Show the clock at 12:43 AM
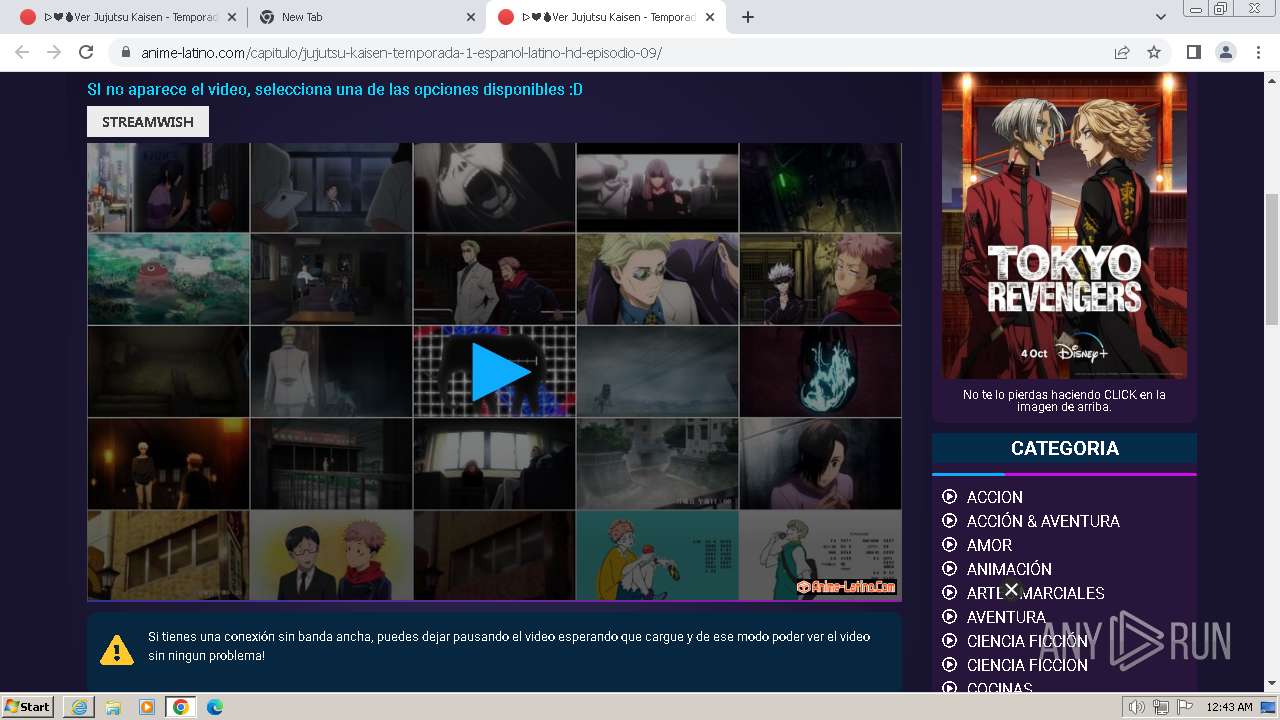Viewport: 1280px width, 720px height. coord(1229,707)
